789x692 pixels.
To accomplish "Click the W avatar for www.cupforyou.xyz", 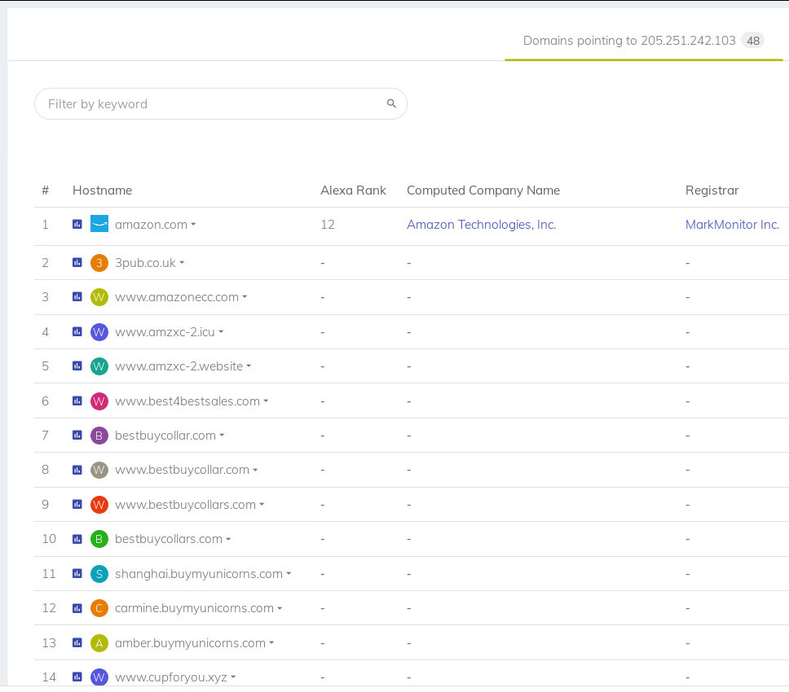I will tap(99, 677).
